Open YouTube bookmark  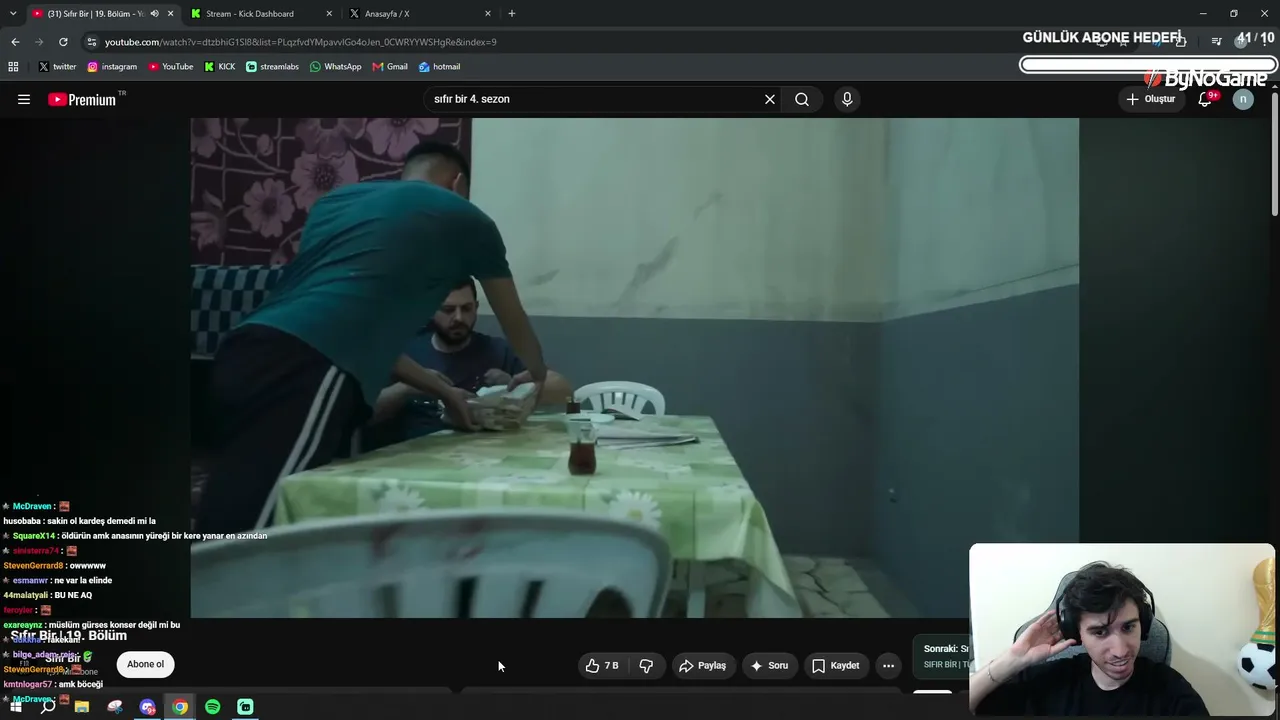pos(171,67)
